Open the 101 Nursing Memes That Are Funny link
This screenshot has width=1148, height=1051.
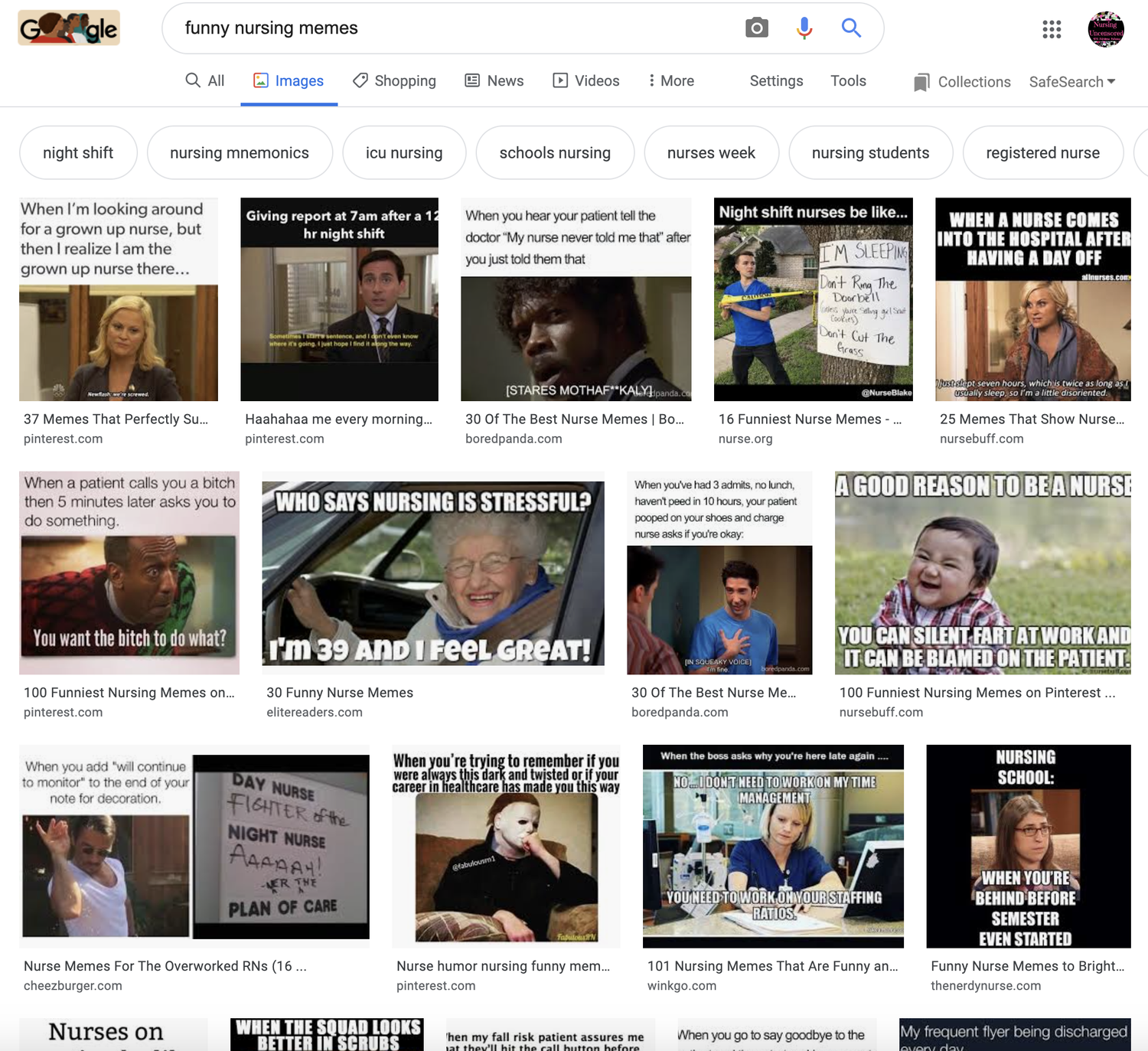(x=773, y=966)
